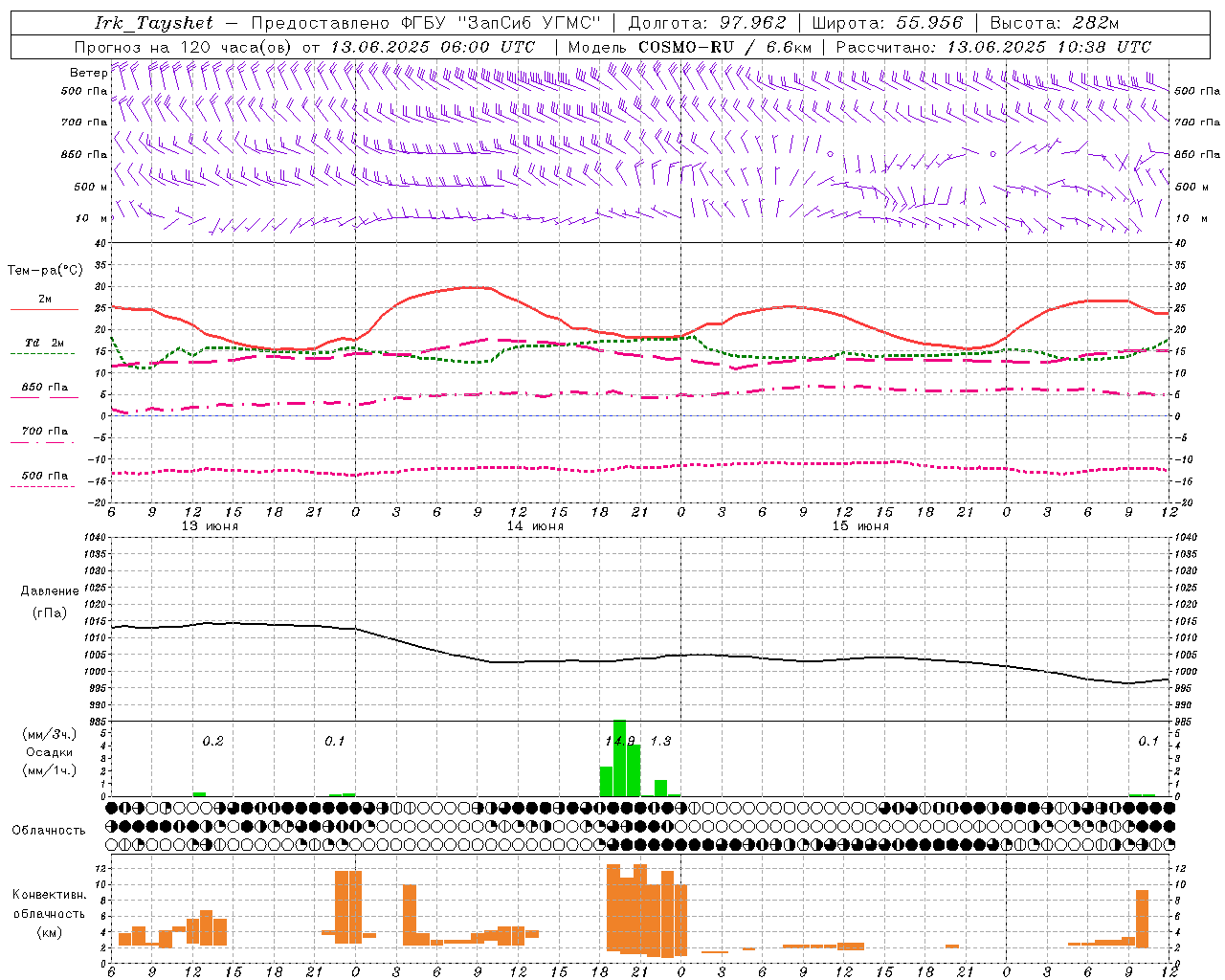The height and width of the screenshot is (980, 1225).
Task: Click the Тем-ра(°C) axis title
Action: pyautogui.click(x=45, y=271)
